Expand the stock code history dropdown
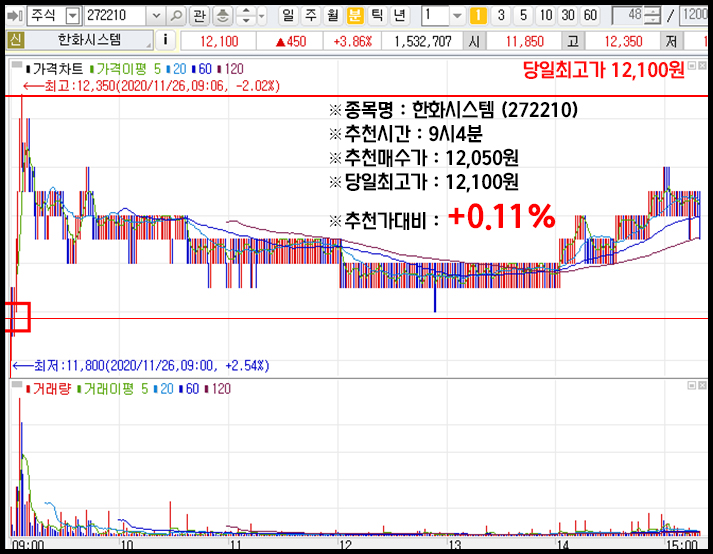The image size is (713, 554). pyautogui.click(x=156, y=16)
